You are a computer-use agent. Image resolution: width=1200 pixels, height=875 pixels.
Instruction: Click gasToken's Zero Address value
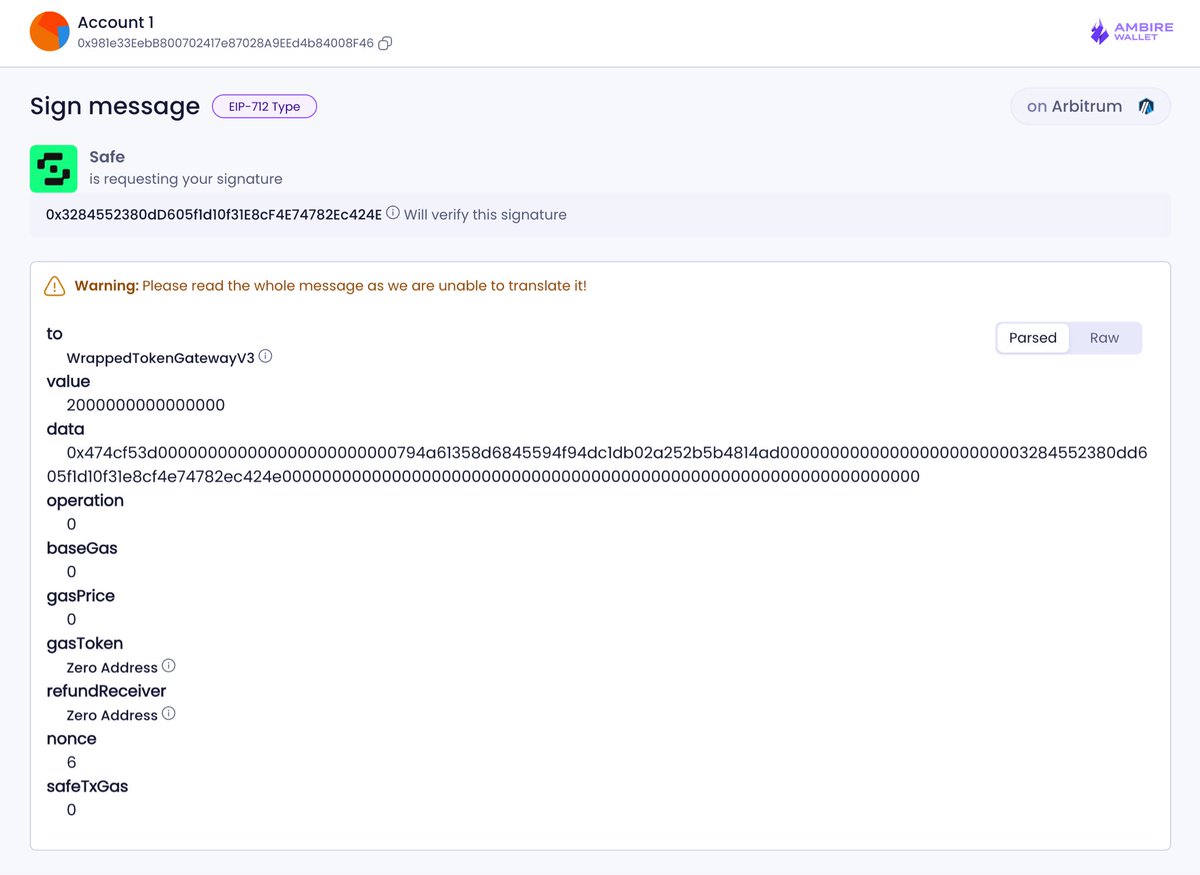pos(112,667)
